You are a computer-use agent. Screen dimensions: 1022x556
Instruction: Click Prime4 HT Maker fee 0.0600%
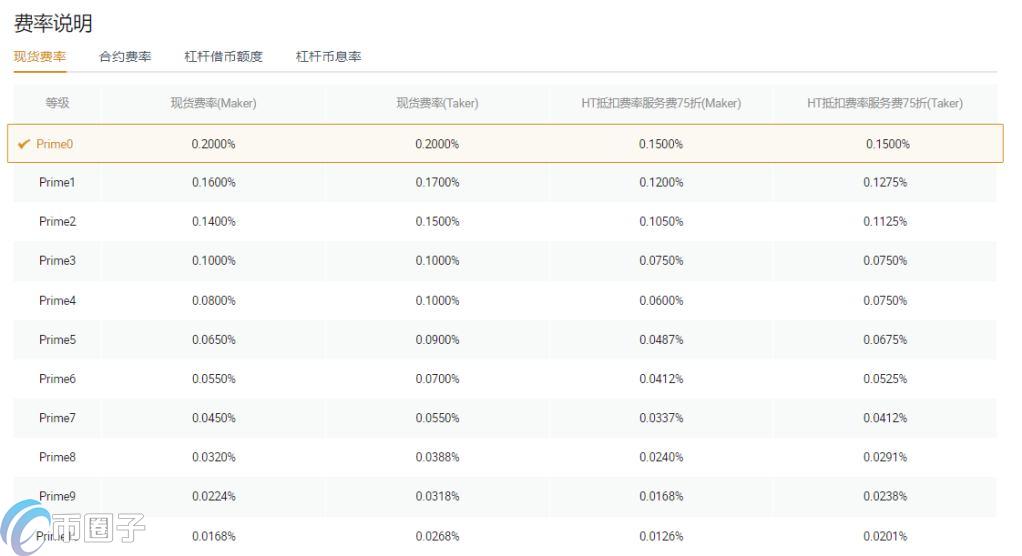coord(661,300)
